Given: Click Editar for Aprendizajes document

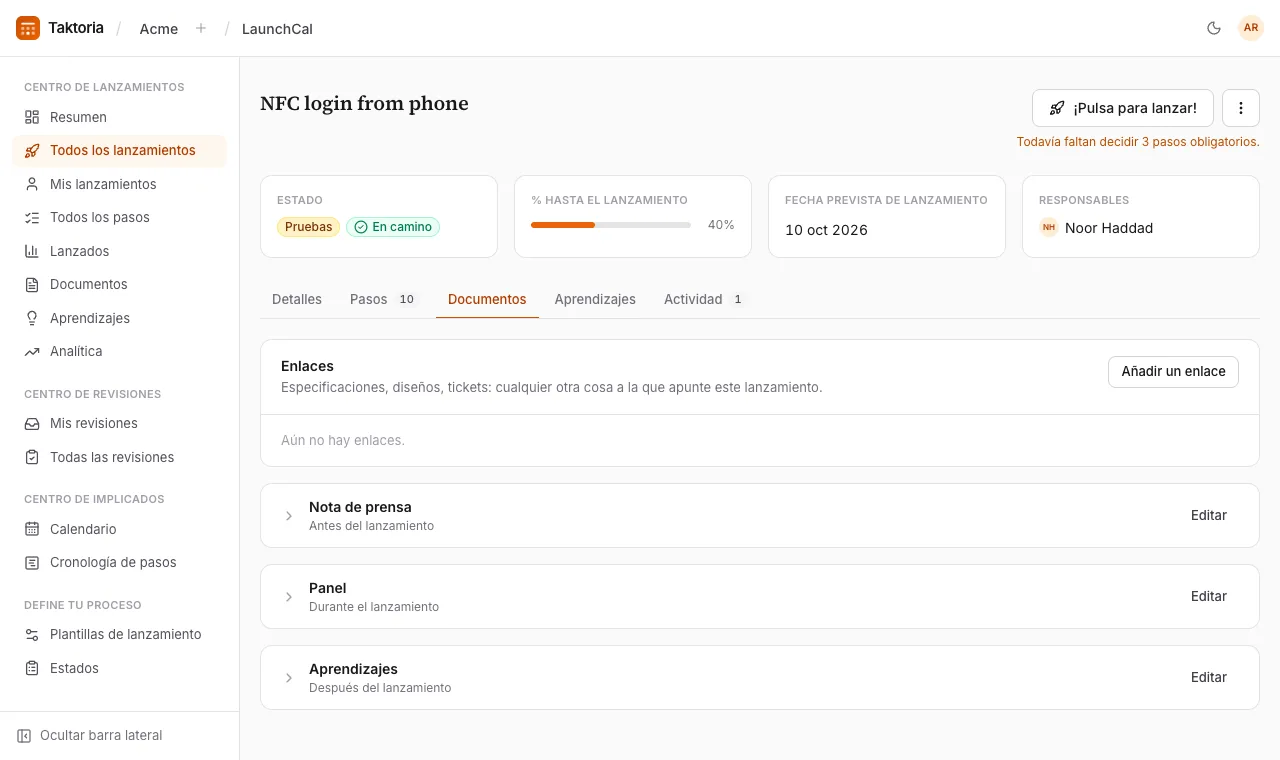Looking at the screenshot, I should click(x=1208, y=678).
